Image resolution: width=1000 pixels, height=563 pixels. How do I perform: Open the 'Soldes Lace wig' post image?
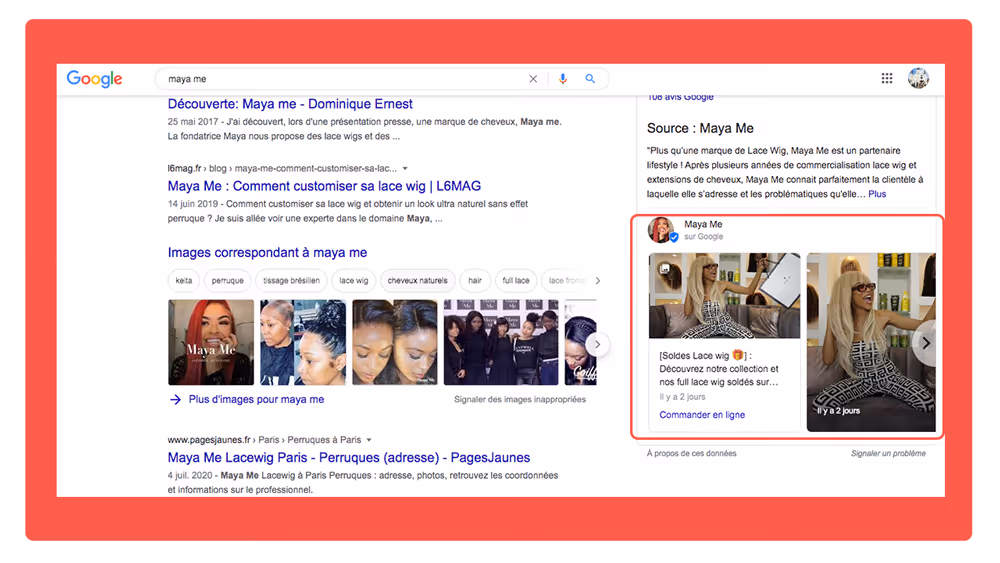[x=724, y=296]
